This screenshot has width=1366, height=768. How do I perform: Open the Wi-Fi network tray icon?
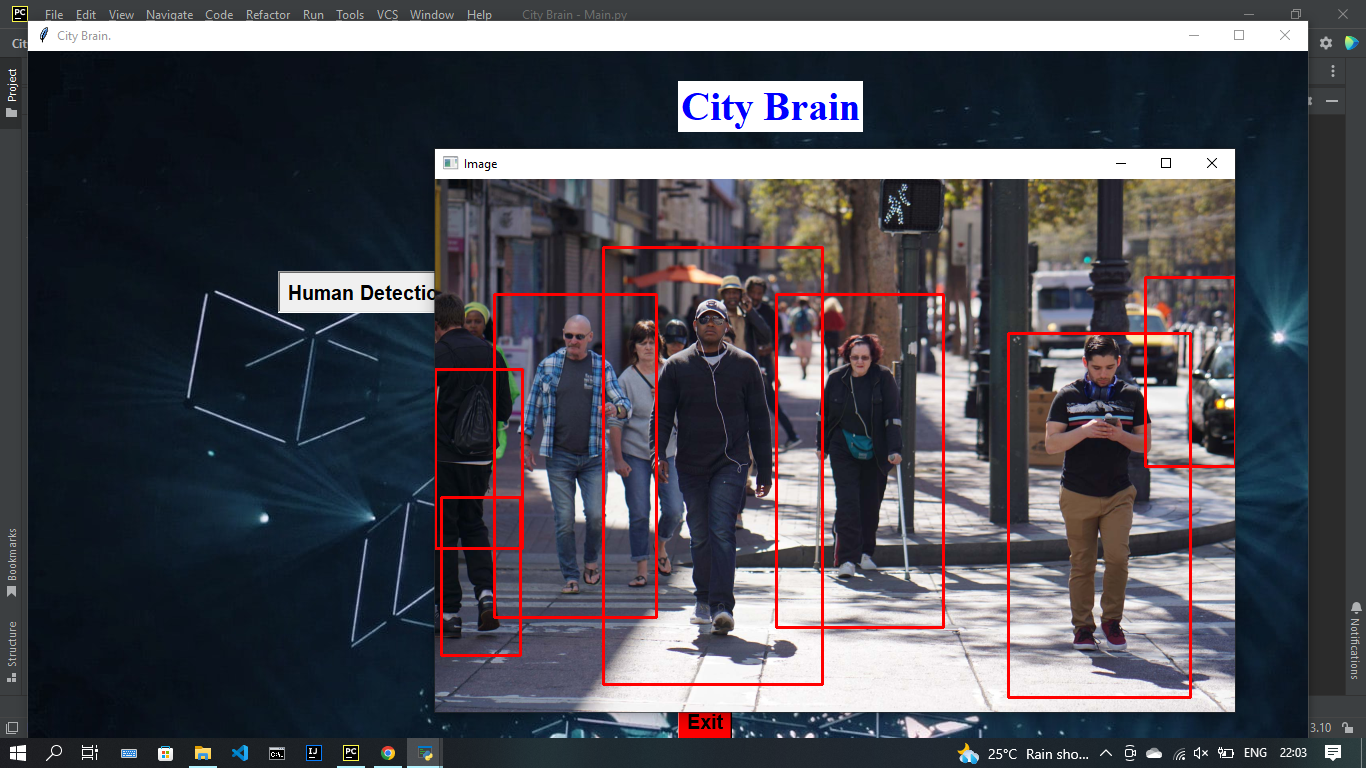click(x=1178, y=753)
